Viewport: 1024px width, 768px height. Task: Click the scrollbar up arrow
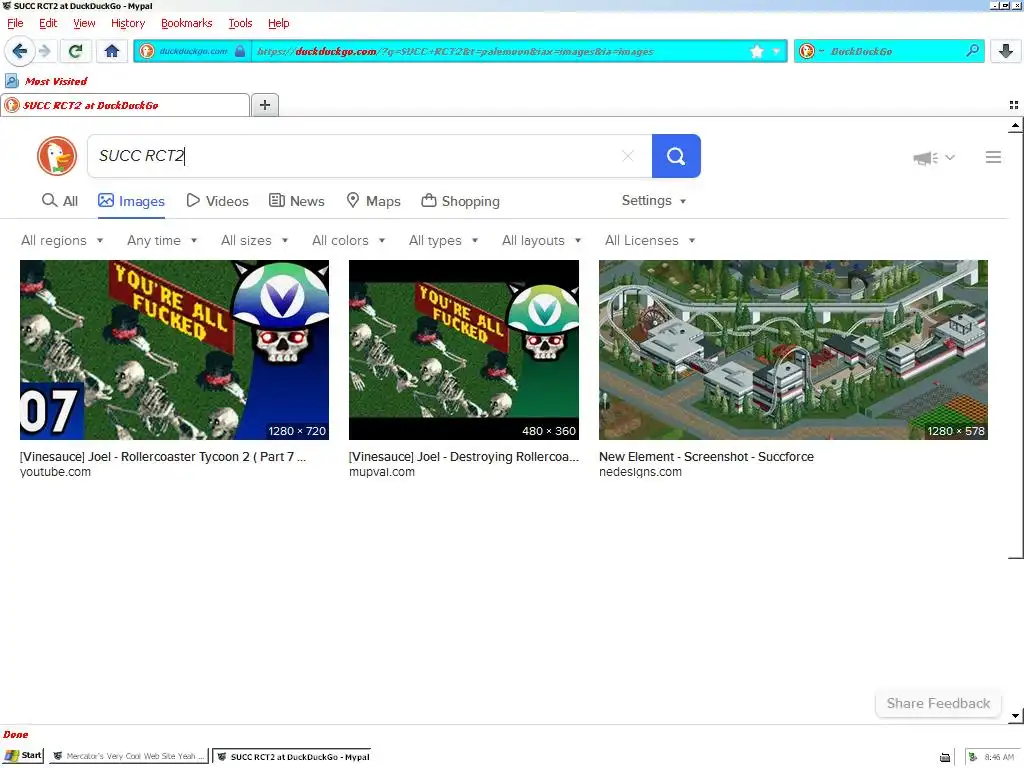[1015, 125]
